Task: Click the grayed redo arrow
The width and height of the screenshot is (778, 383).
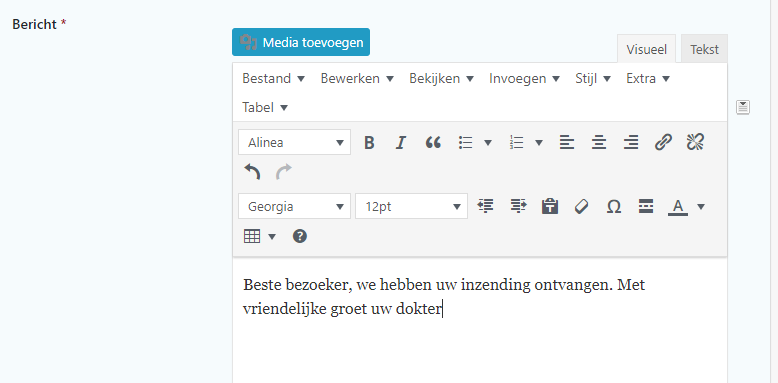Action: [284, 172]
